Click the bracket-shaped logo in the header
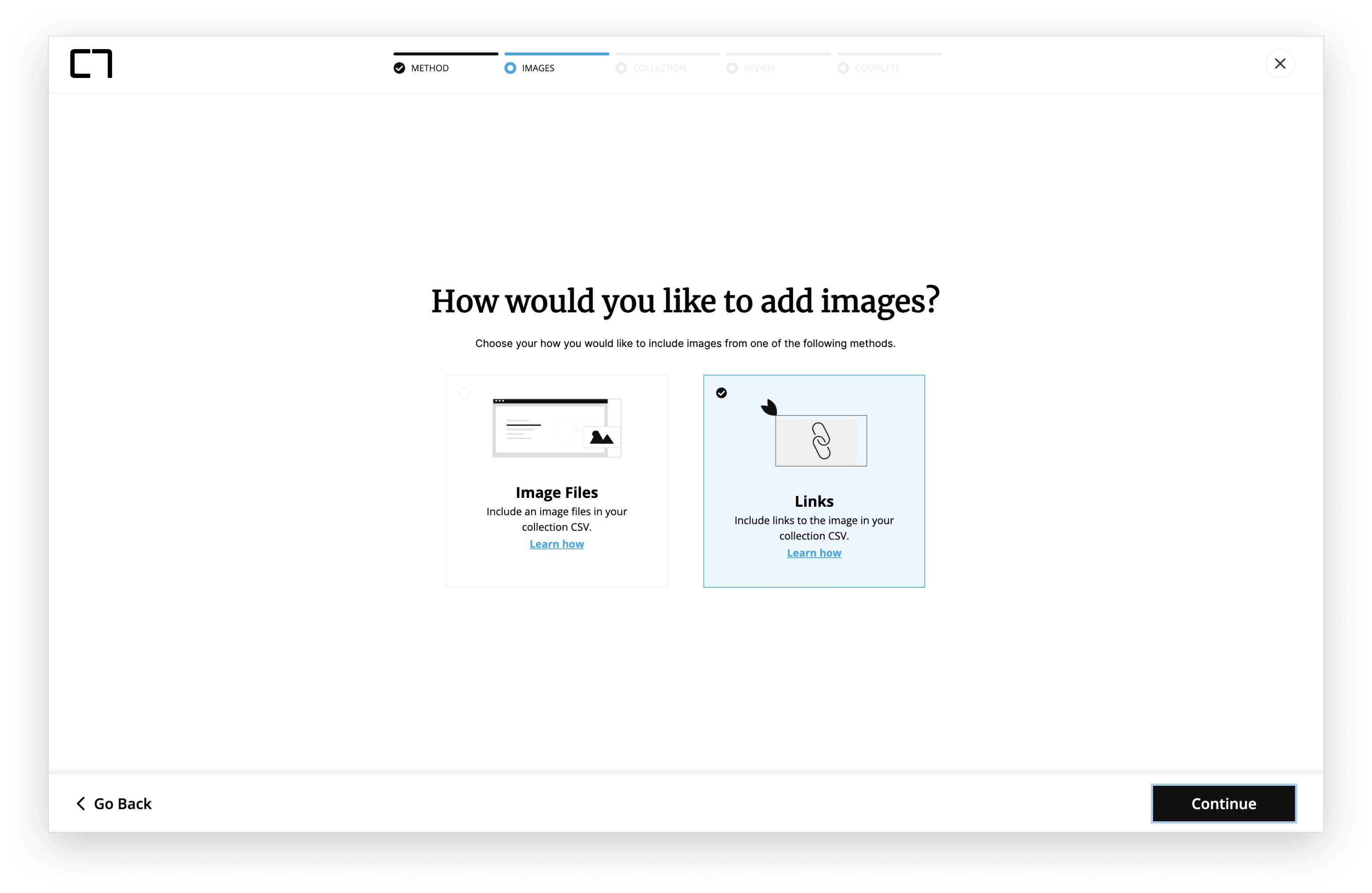This screenshot has height=893, width=1372. pos(91,63)
